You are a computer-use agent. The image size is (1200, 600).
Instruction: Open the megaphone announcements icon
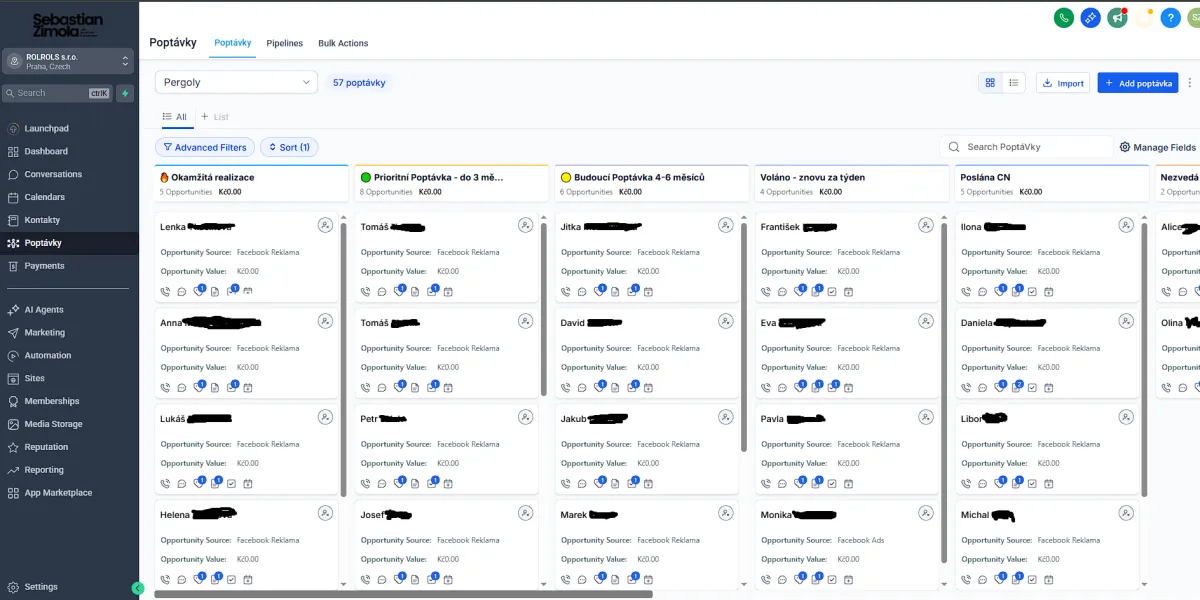click(x=1117, y=17)
